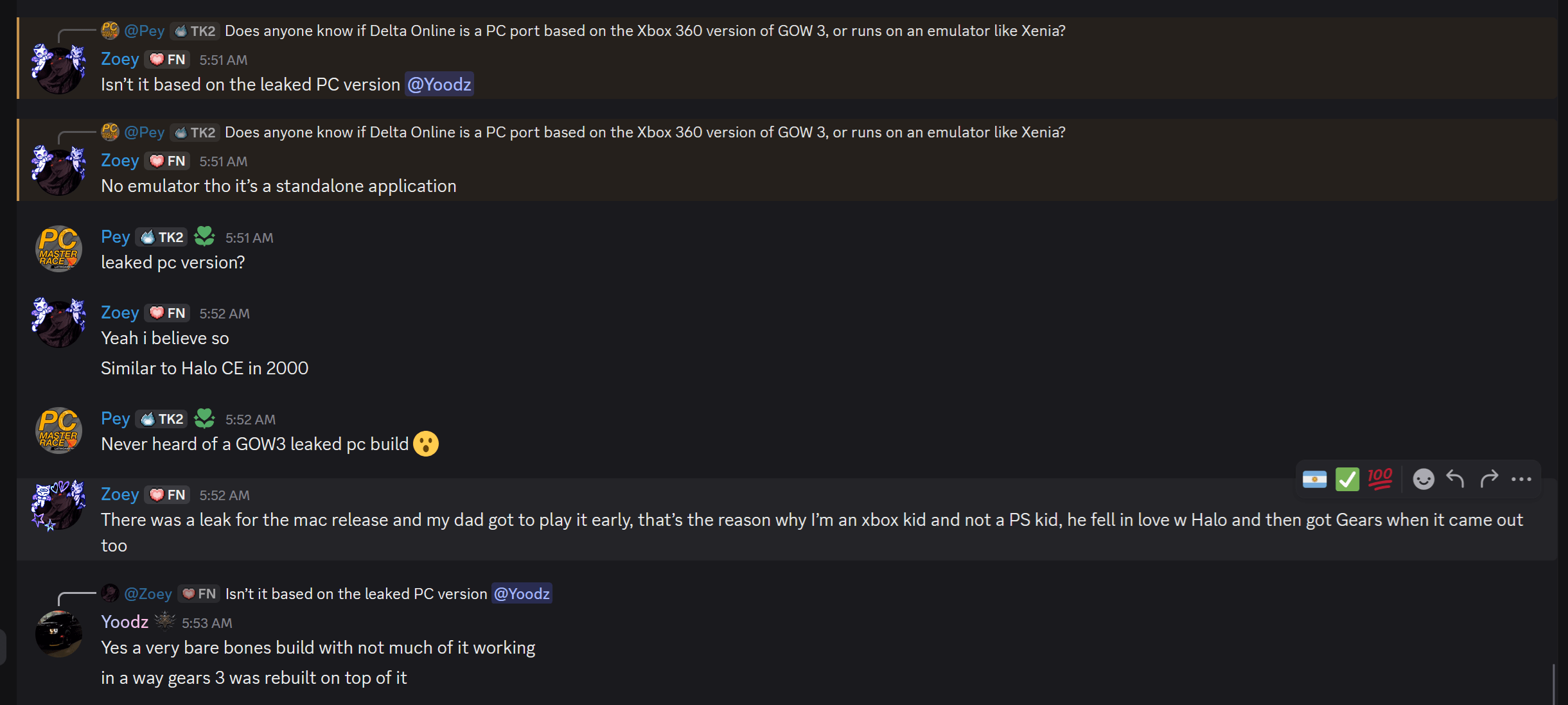
Task: Click the forward arrow in the hover toolbar
Action: (x=1488, y=479)
